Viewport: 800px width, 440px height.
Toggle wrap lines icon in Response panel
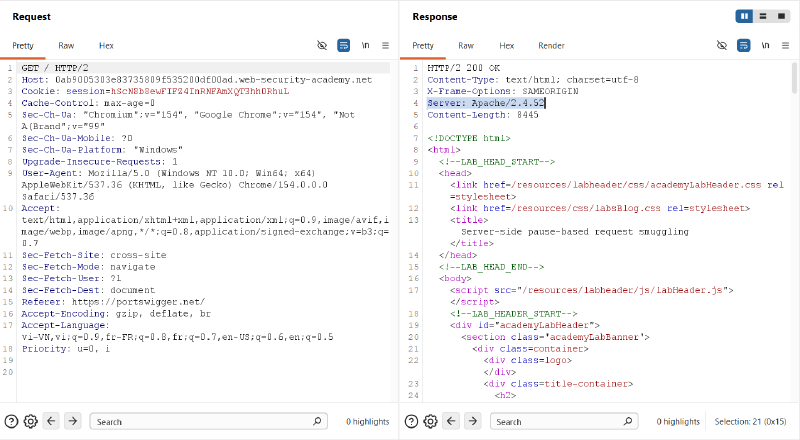[744, 45]
